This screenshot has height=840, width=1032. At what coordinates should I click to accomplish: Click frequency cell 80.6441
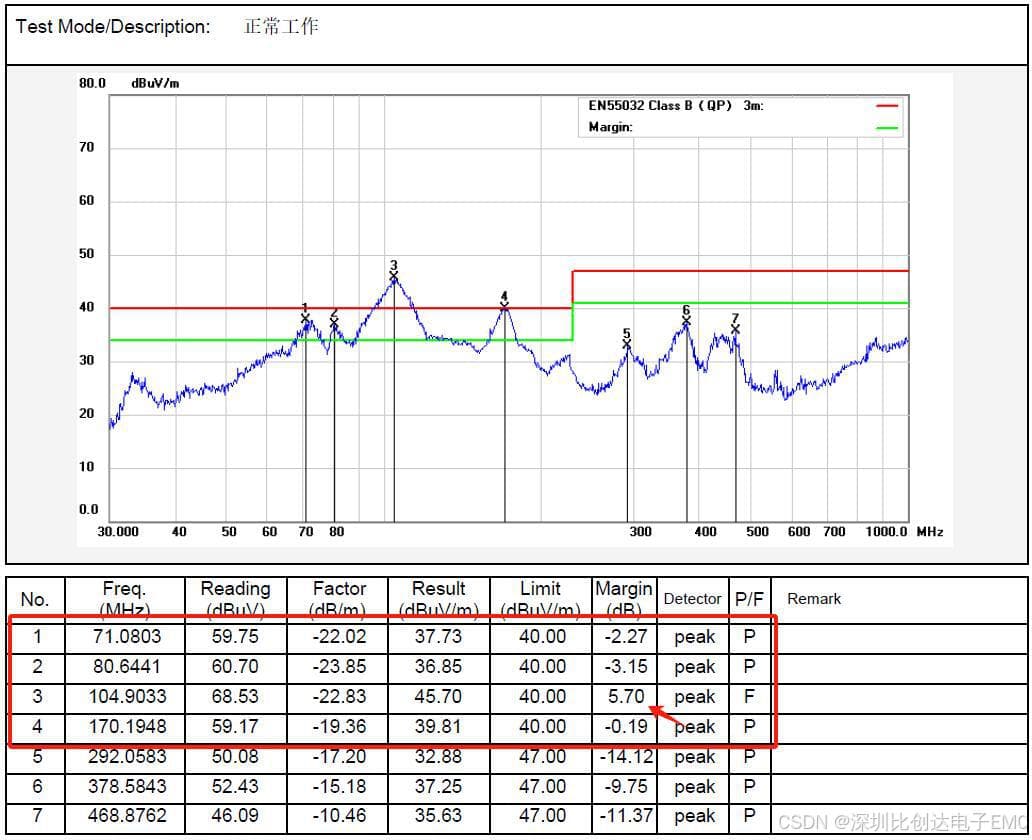[x=126, y=666]
